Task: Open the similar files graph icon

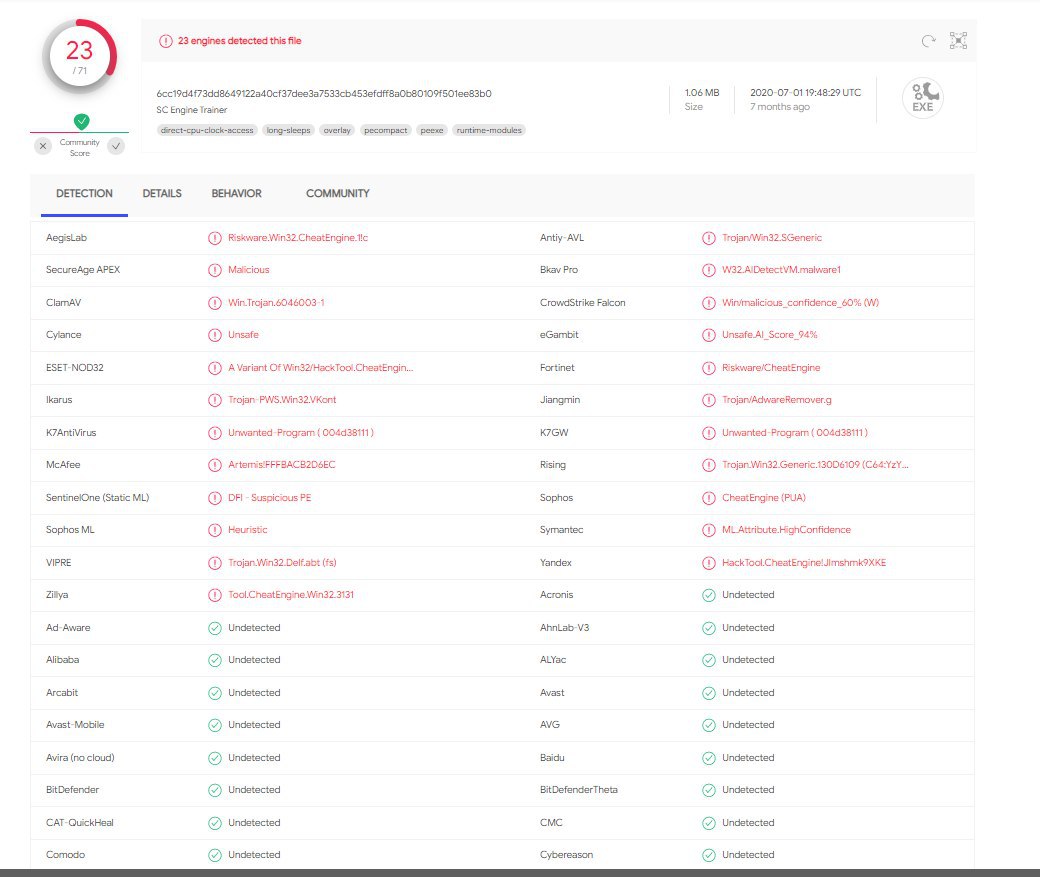Action: [x=958, y=40]
